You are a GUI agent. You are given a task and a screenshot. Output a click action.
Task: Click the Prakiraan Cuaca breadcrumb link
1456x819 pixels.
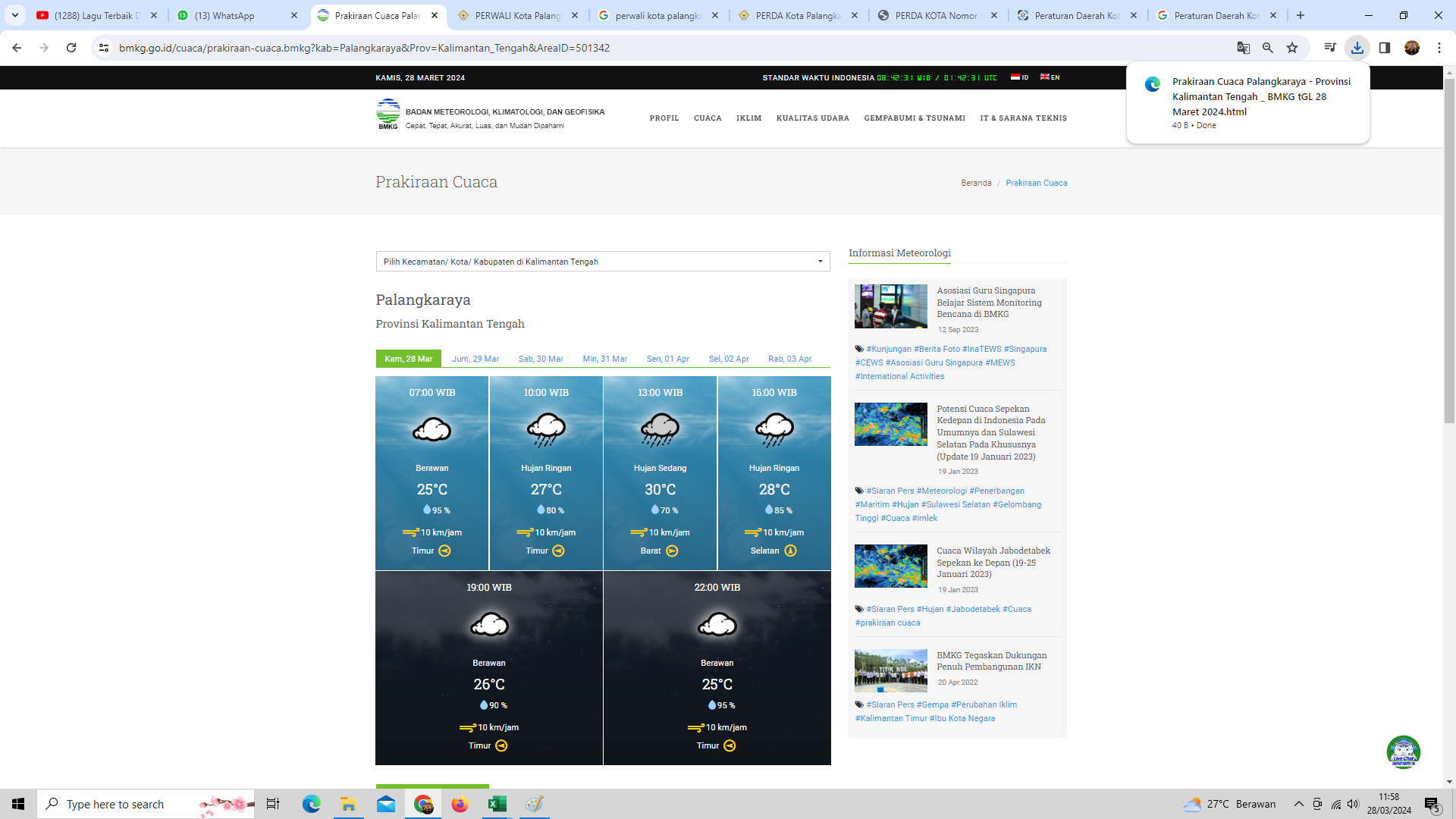click(1036, 183)
